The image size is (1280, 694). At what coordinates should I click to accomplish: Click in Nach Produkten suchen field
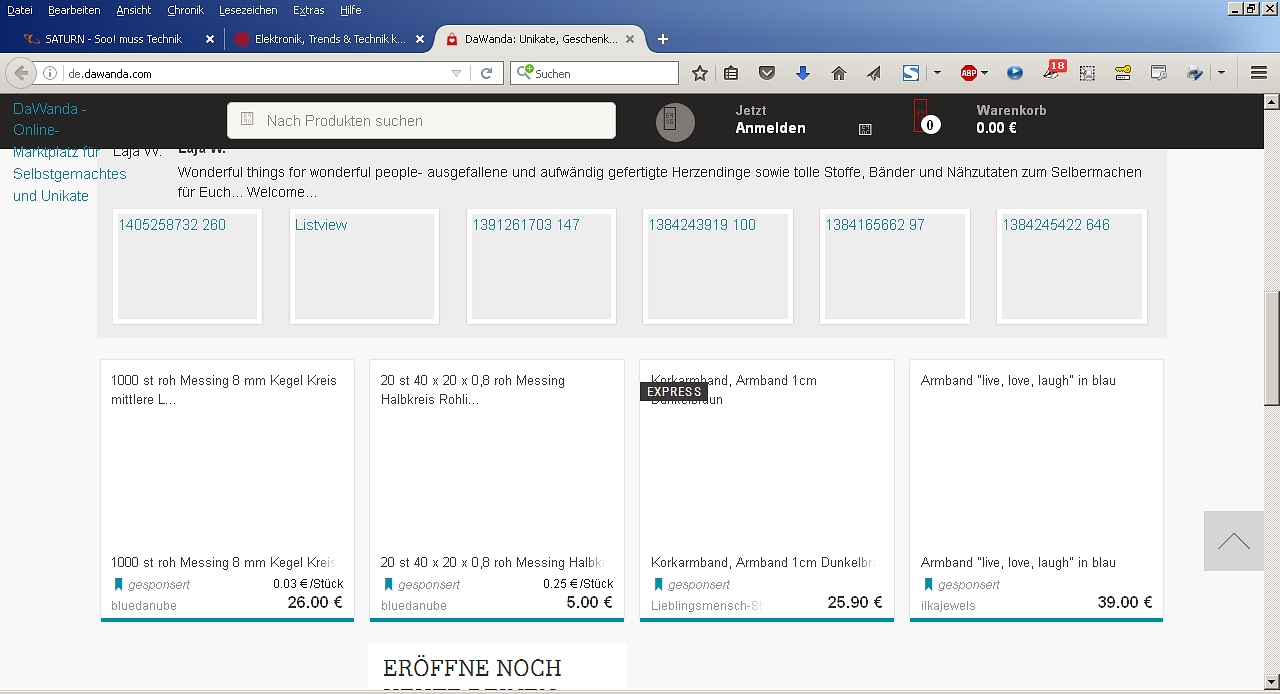(421, 120)
